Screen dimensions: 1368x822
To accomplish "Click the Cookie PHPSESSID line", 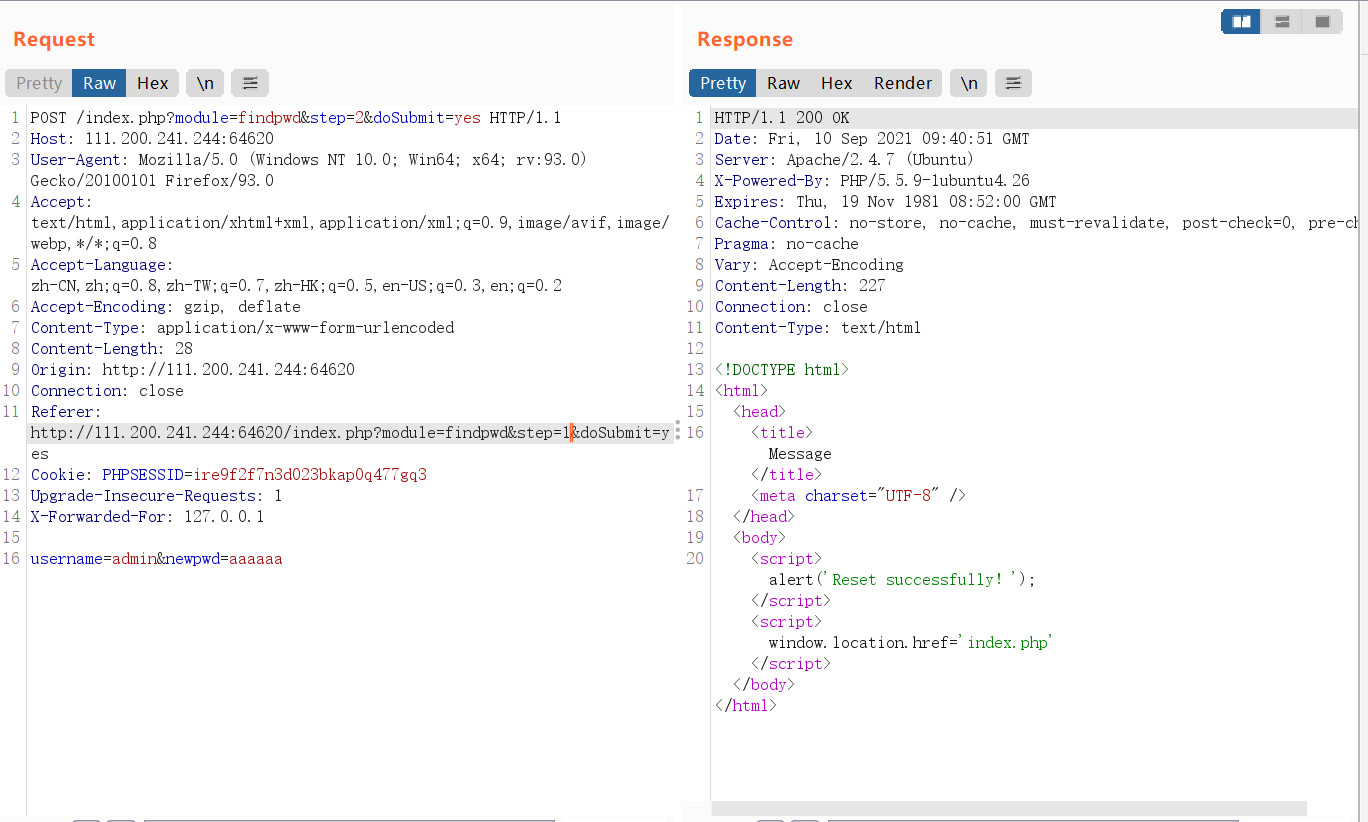I will (228, 475).
